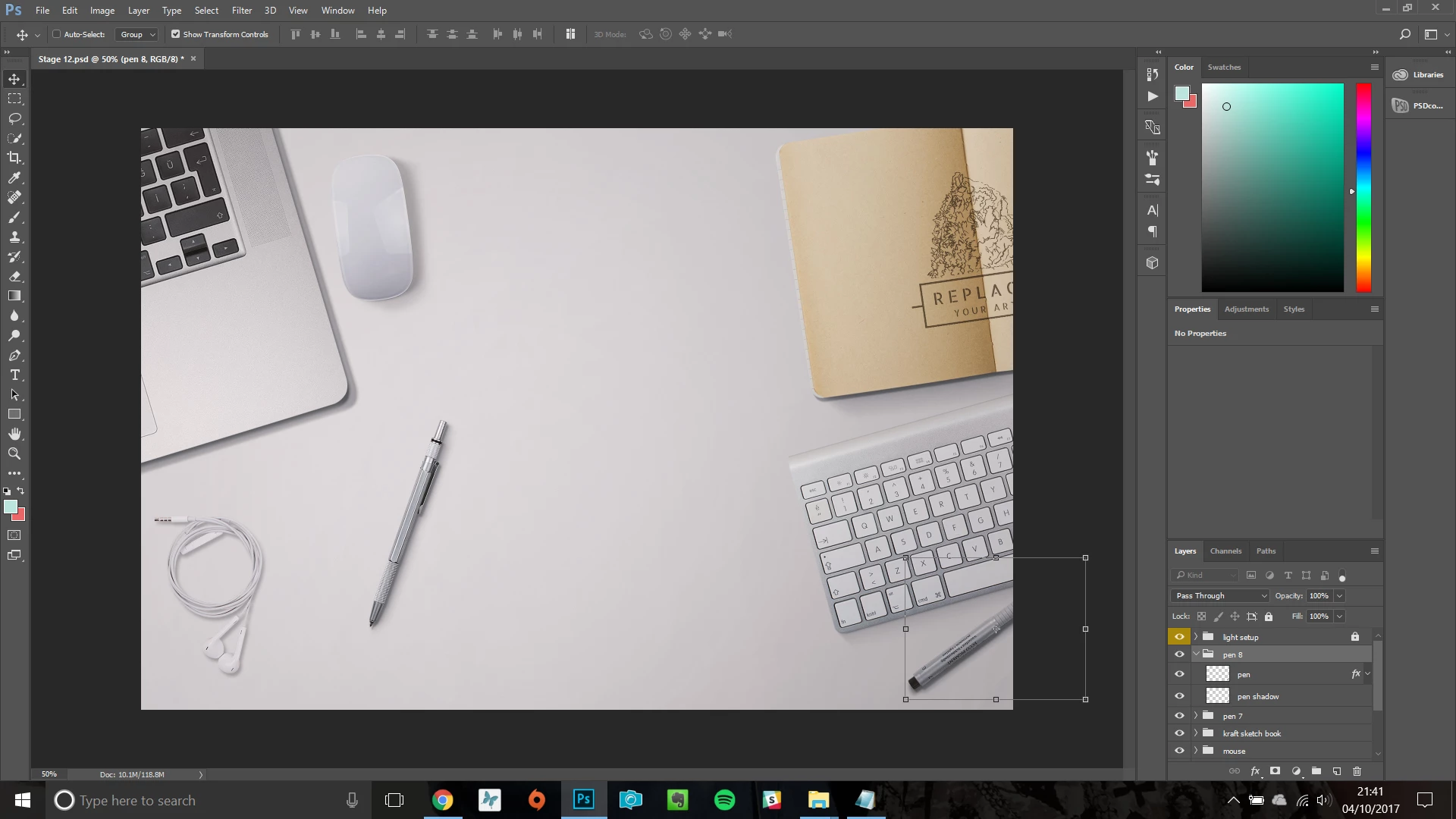Open the Filter menu
This screenshot has width=1456, height=819.
(241, 11)
